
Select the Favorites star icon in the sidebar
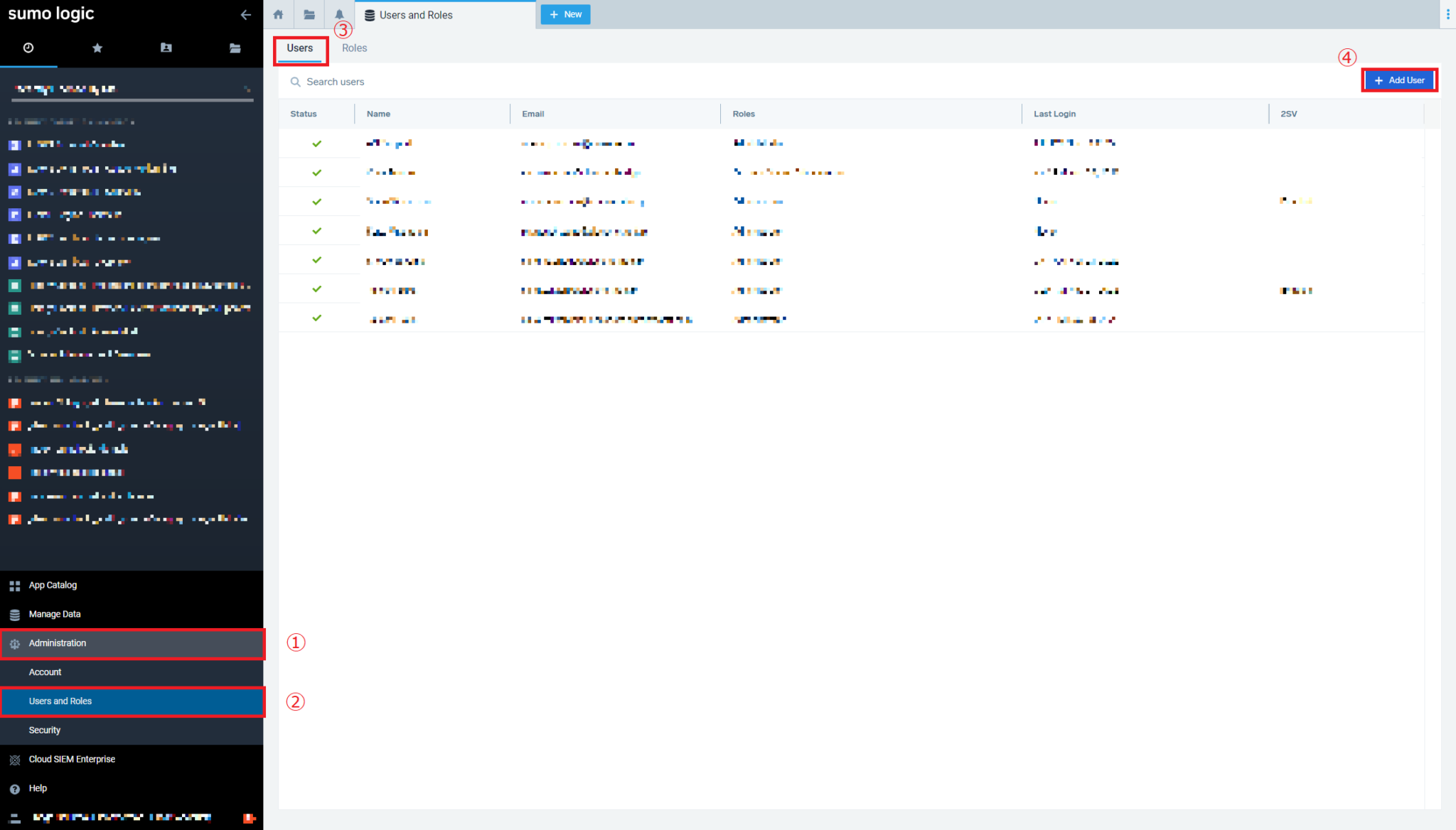coord(97,48)
